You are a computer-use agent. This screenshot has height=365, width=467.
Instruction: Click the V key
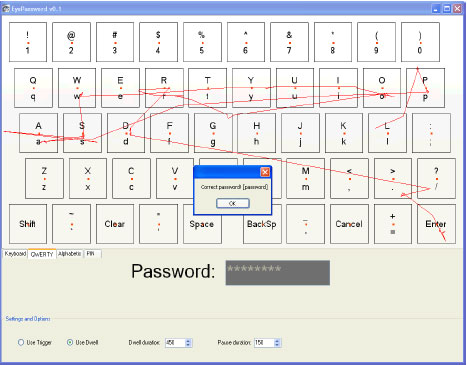175,179
